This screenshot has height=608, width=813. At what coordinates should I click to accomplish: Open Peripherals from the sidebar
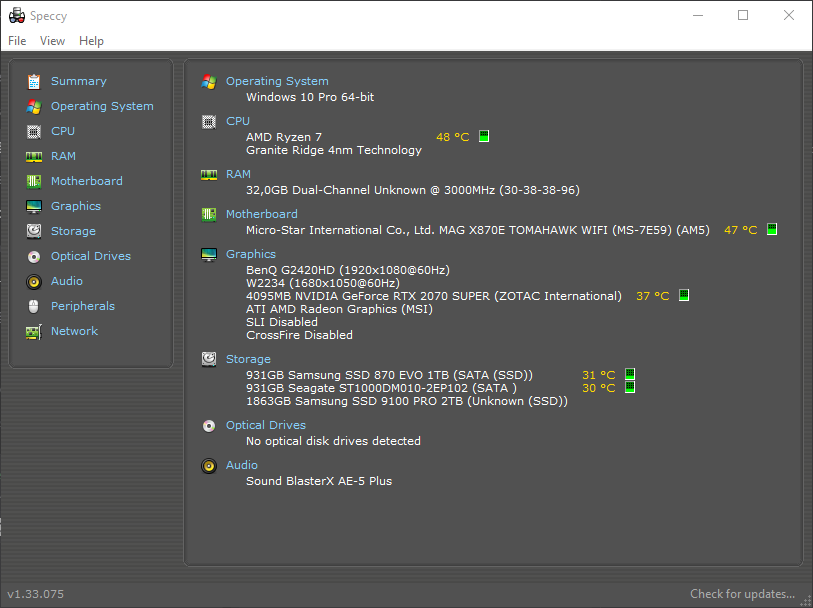[x=83, y=306]
